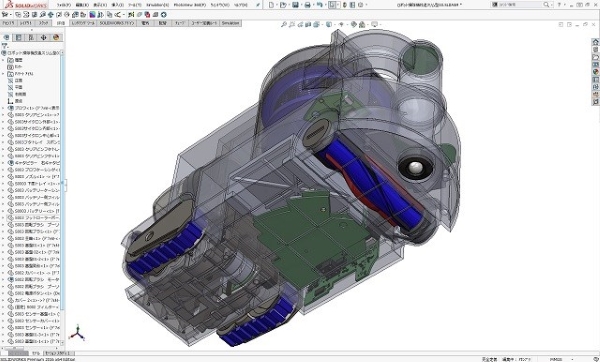
Task: Click the Home icon in right task pane
Action: click(x=595, y=42)
